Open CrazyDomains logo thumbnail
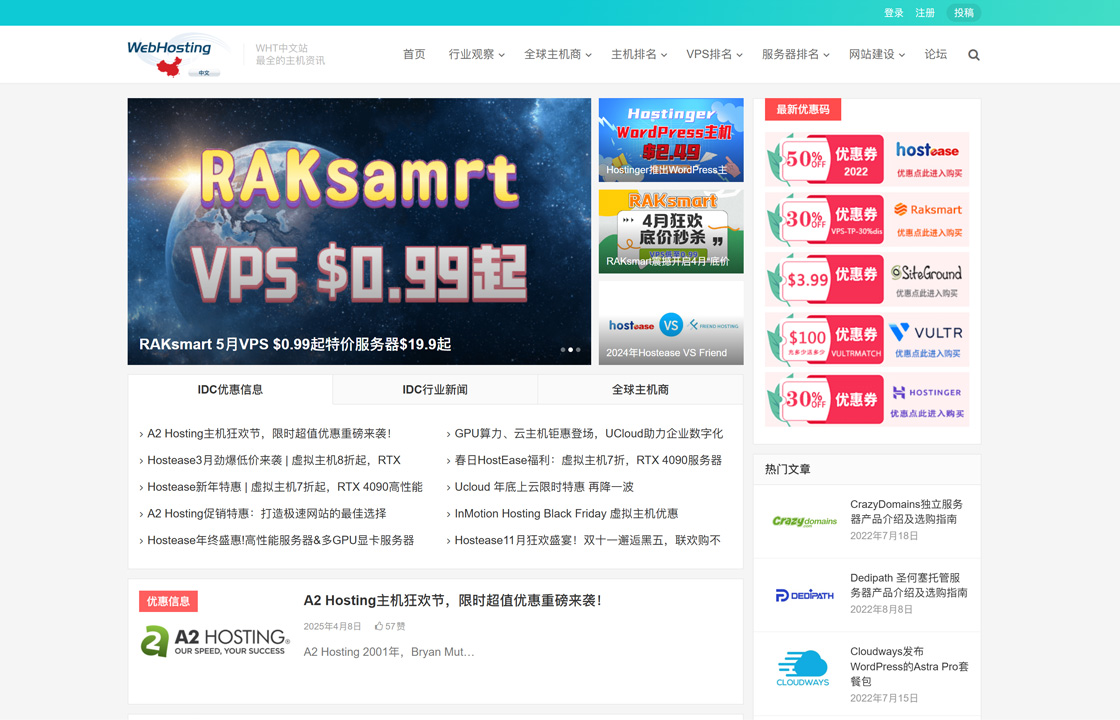 pos(804,521)
